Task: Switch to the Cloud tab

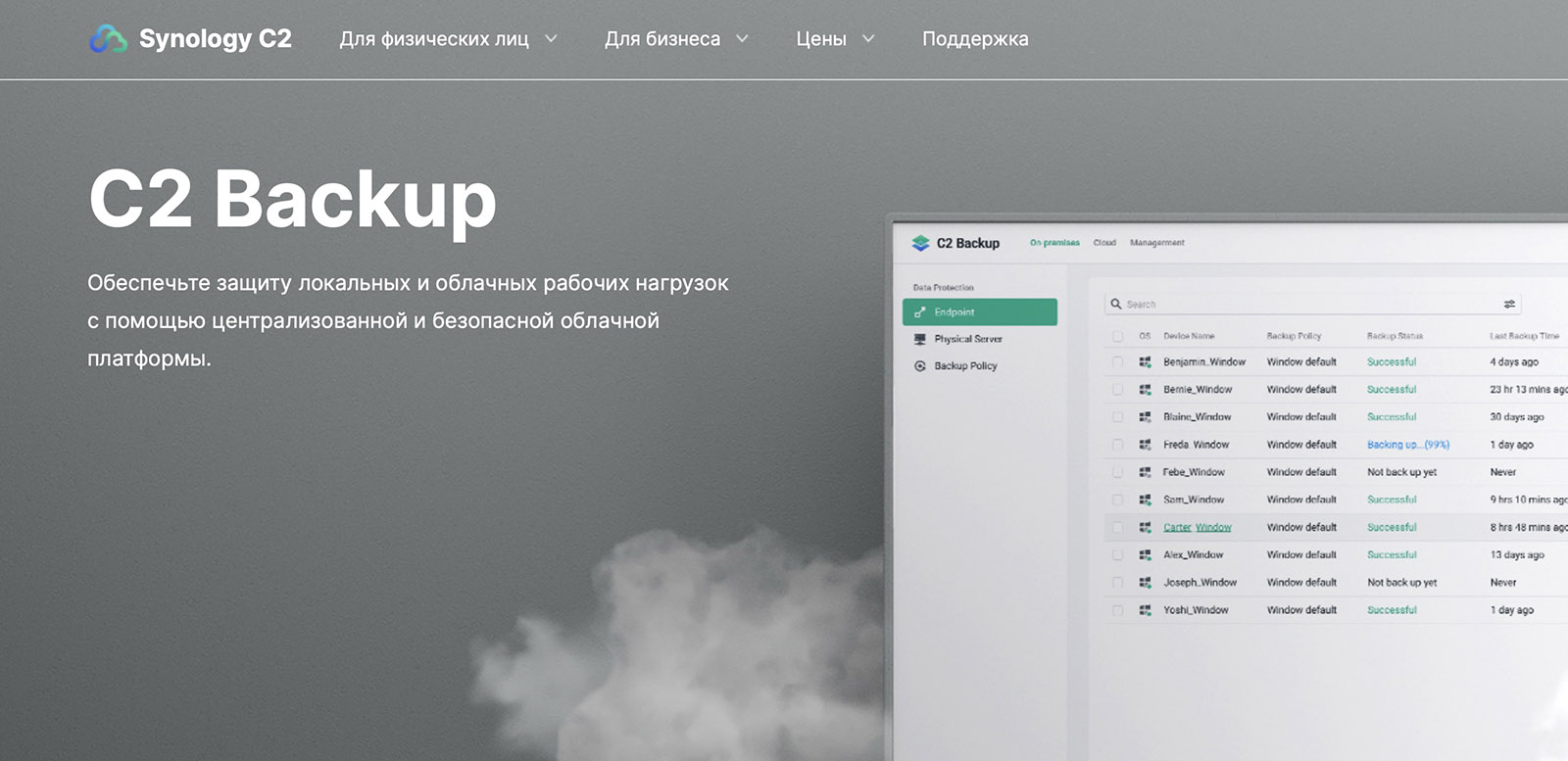Action: pos(1104,243)
